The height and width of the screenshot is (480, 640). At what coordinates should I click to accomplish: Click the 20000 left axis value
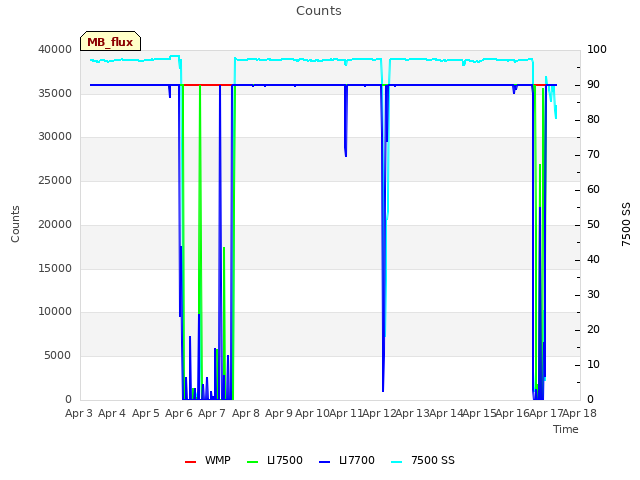(55, 224)
